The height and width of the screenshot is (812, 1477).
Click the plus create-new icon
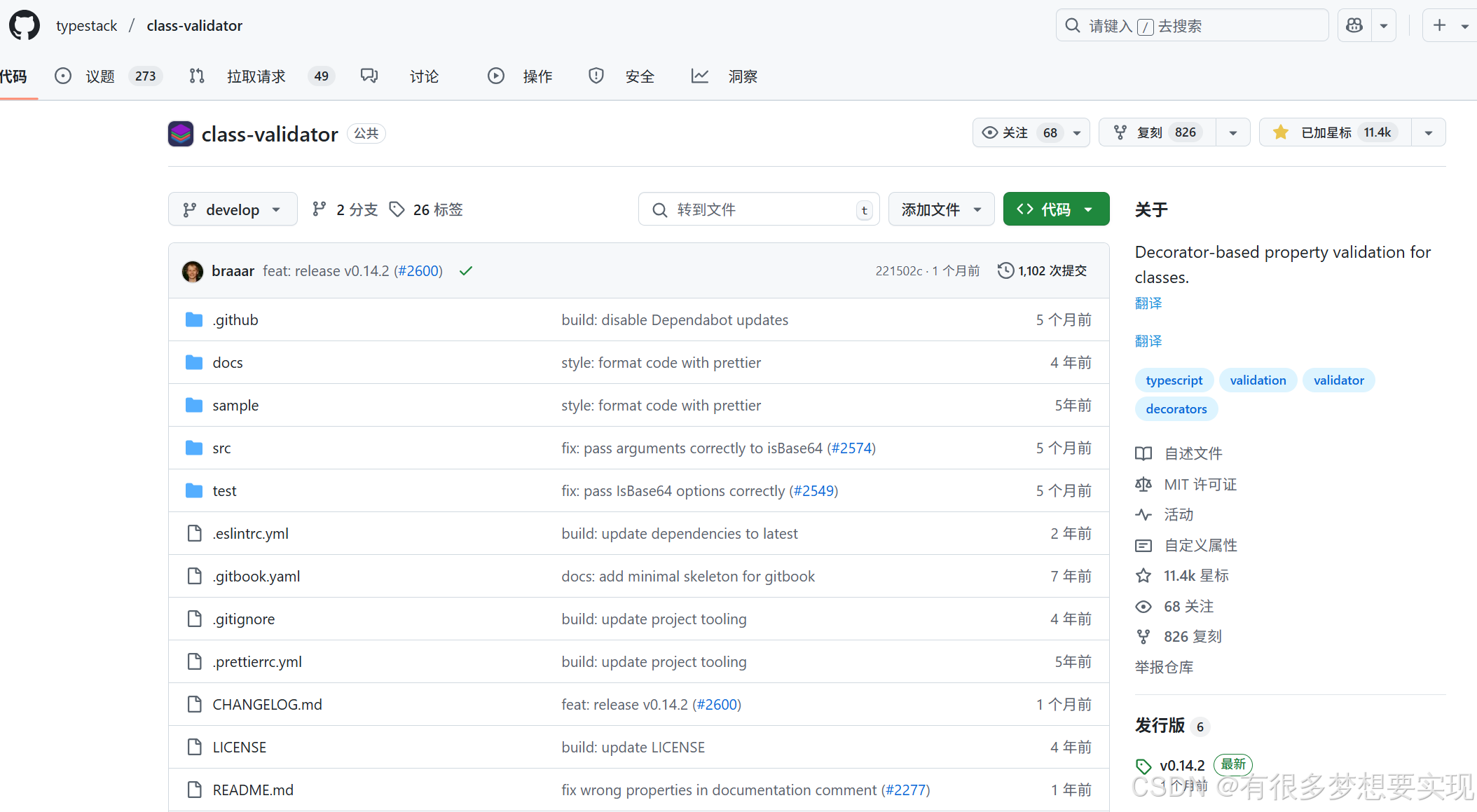(1439, 26)
